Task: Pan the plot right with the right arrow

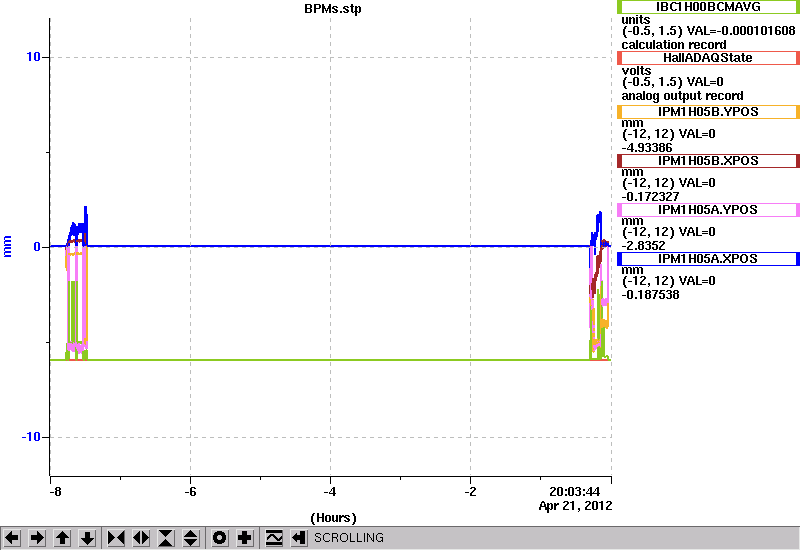Action: coord(37,538)
